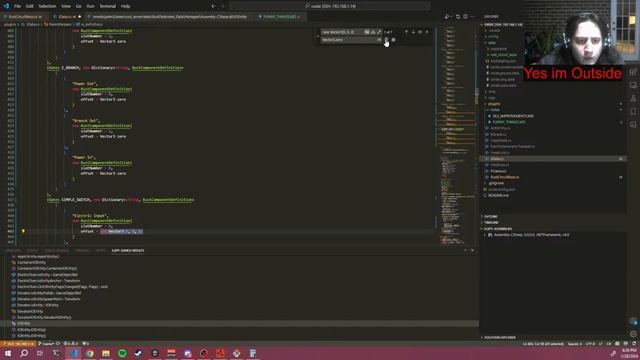Viewport: 640px width, 360px height.
Task: Open terminal app on taskbar
Action: click(x=56, y=353)
